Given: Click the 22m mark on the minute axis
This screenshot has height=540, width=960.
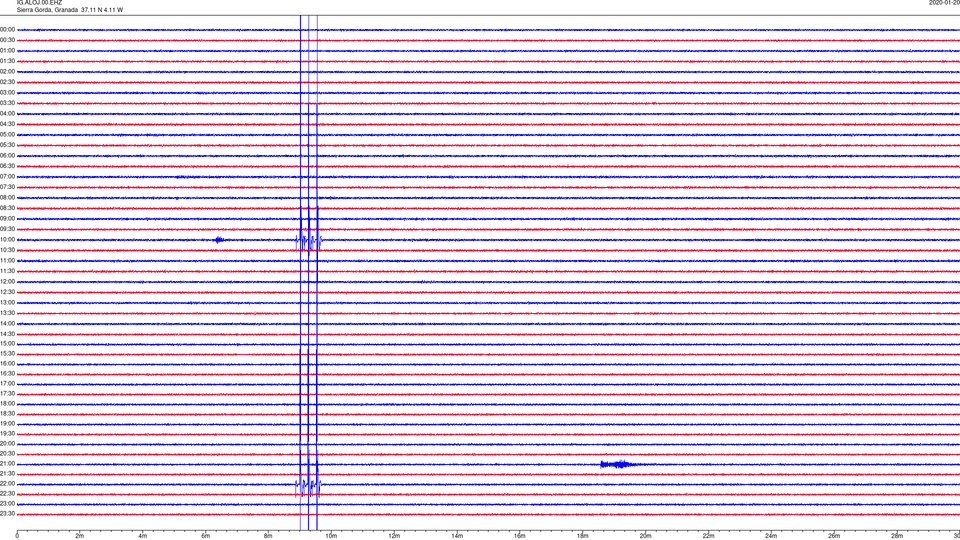Looking at the screenshot, I should coord(708,536).
